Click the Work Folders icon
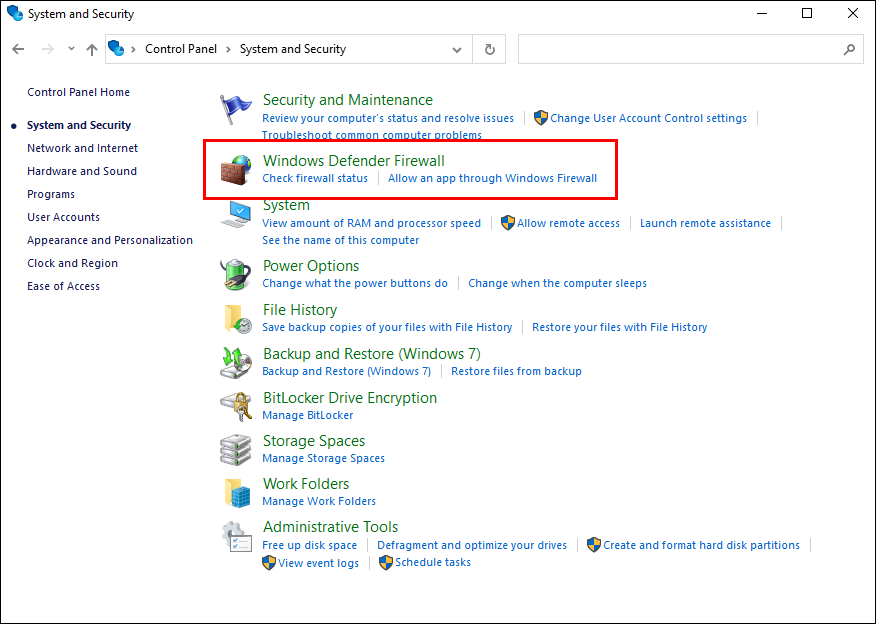876x624 pixels. [x=237, y=493]
